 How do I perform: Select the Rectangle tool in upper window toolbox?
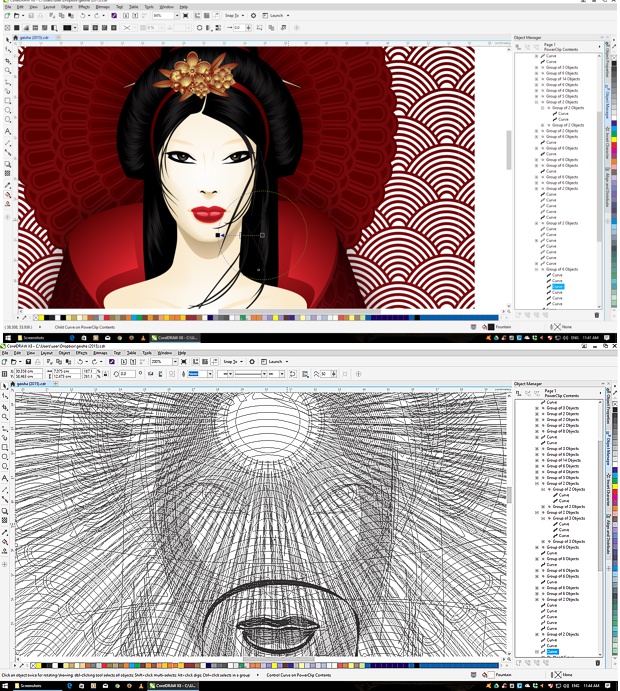coord(7,101)
